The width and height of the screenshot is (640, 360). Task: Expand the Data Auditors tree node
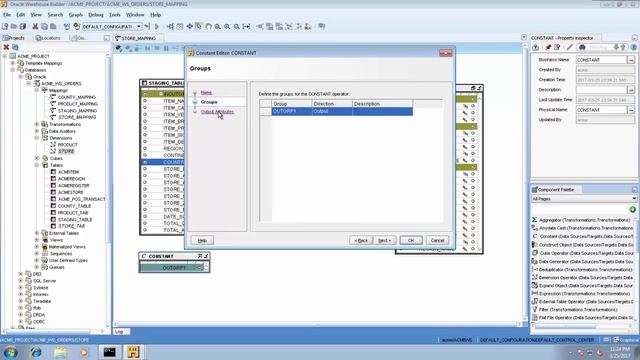click(x=37, y=131)
